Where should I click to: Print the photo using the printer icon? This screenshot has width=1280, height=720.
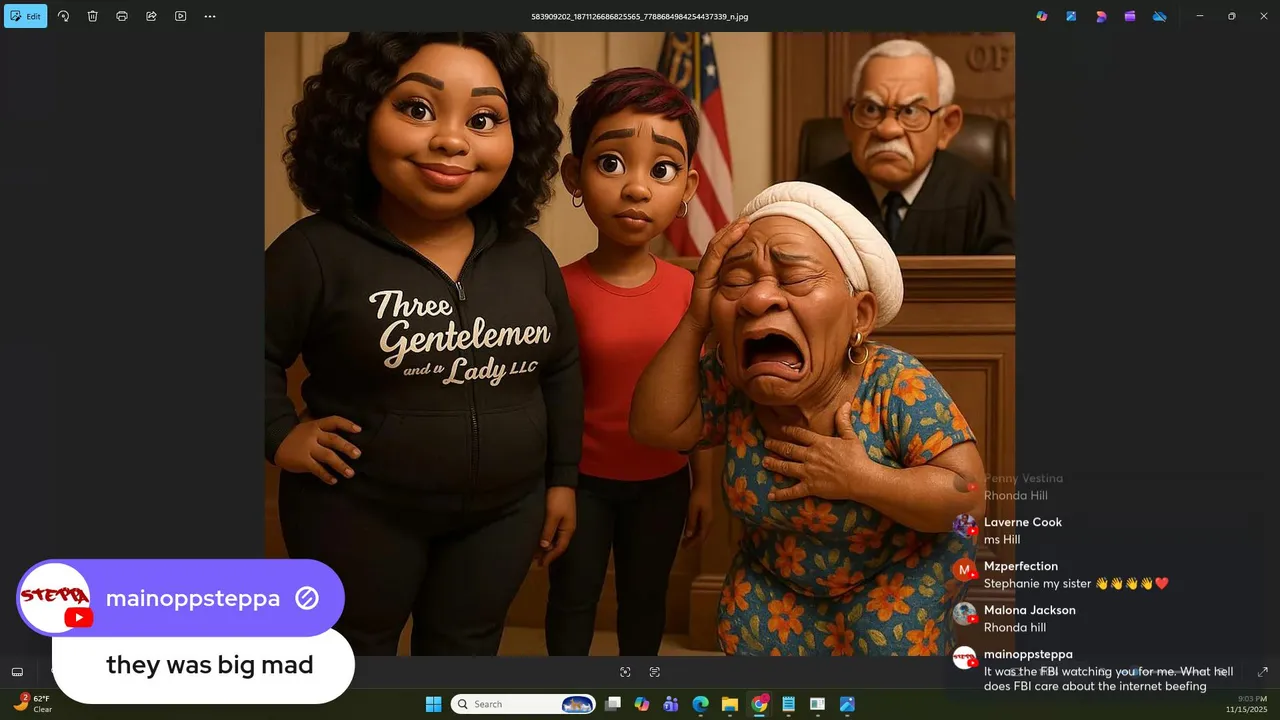pos(122,16)
